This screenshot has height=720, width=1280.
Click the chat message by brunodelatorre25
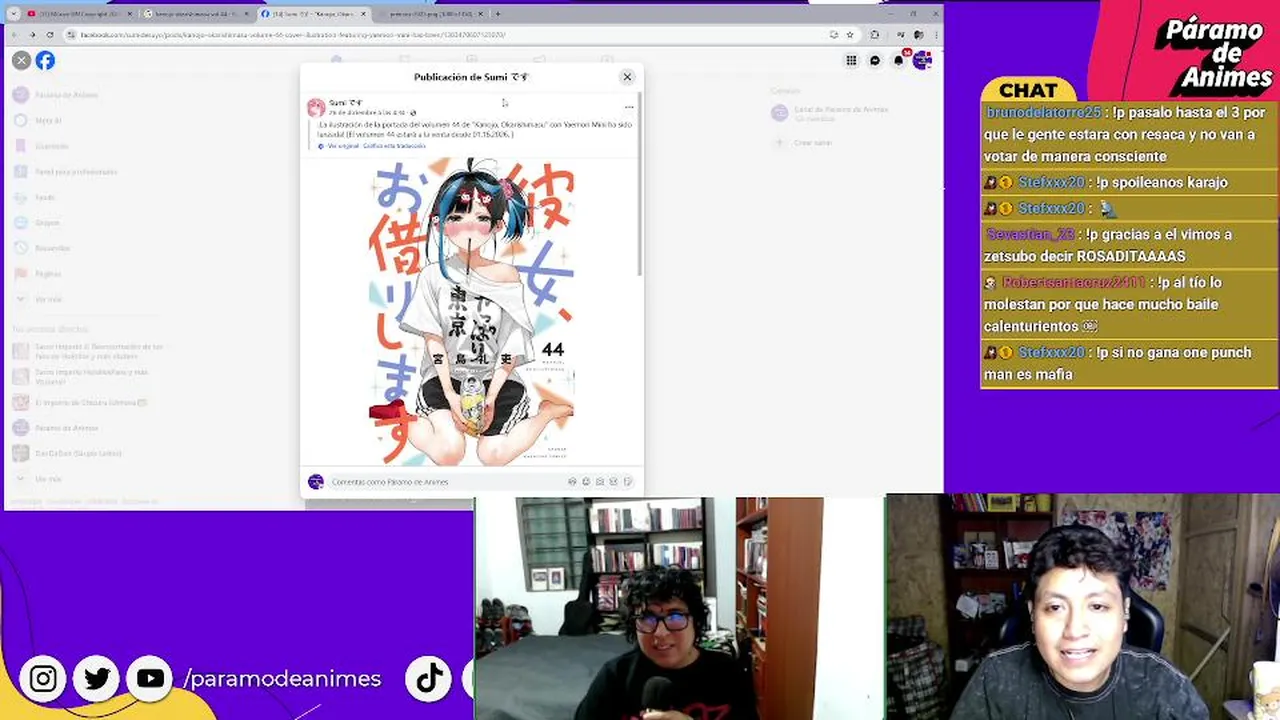[x=1128, y=134]
